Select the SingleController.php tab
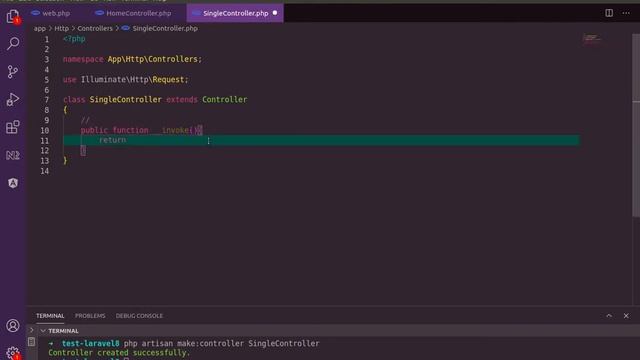The width and height of the screenshot is (640, 360). (236, 13)
